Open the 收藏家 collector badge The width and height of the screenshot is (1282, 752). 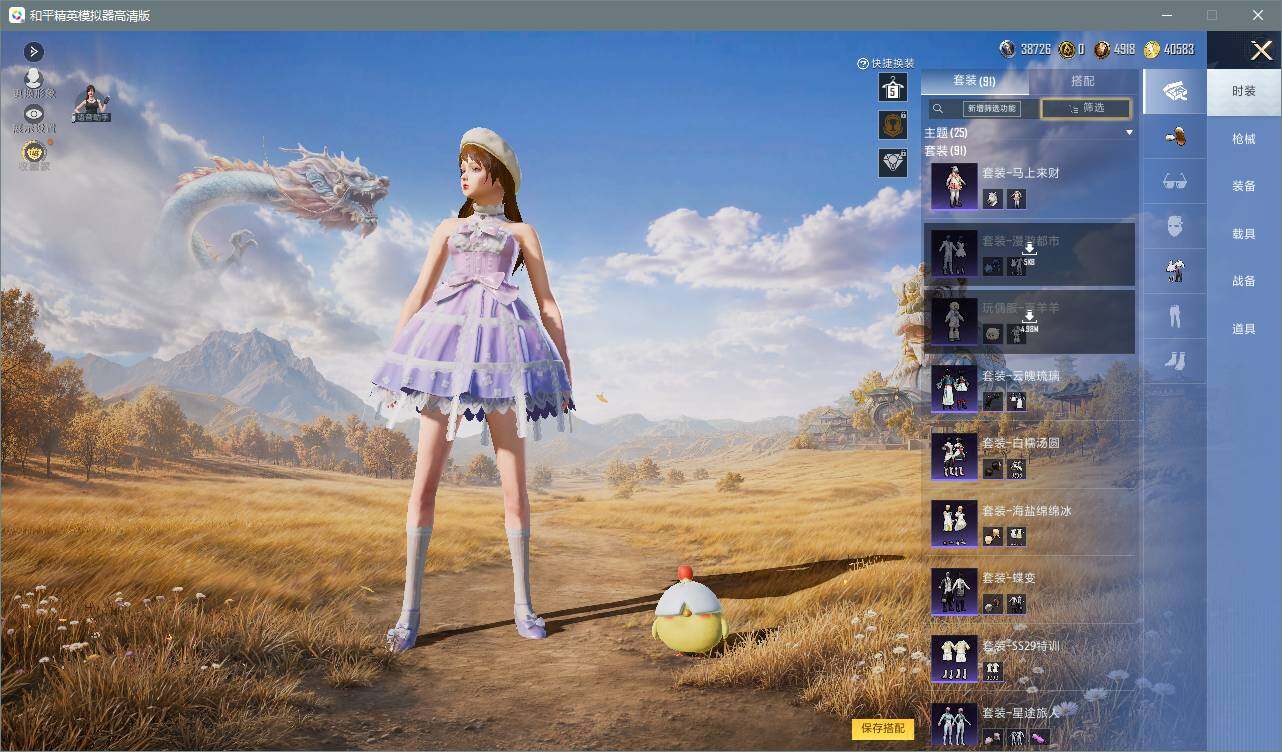coord(34,155)
